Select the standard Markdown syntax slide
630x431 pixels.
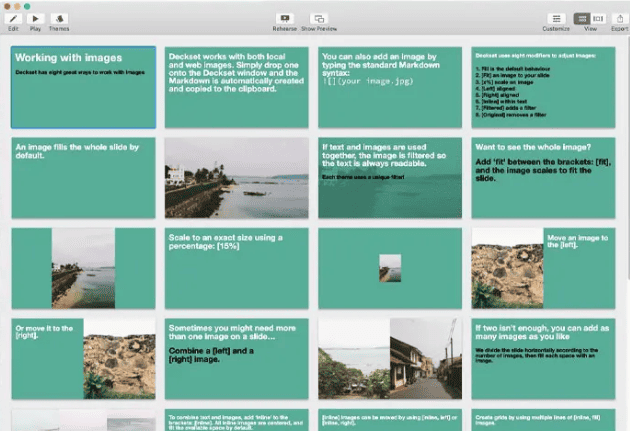390,87
